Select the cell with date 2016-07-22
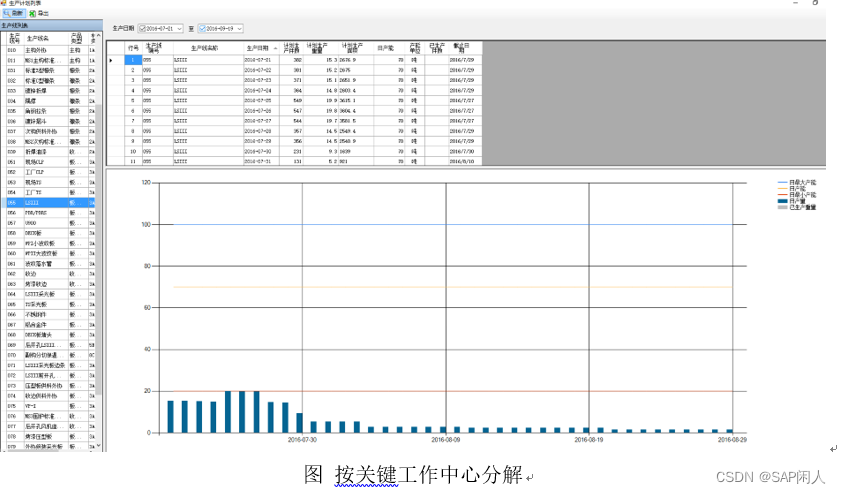The height and width of the screenshot is (494, 841). click(x=261, y=70)
